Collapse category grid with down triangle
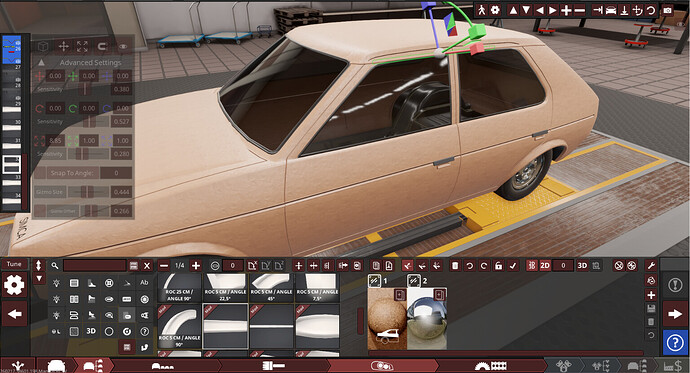 click(x=39, y=278)
